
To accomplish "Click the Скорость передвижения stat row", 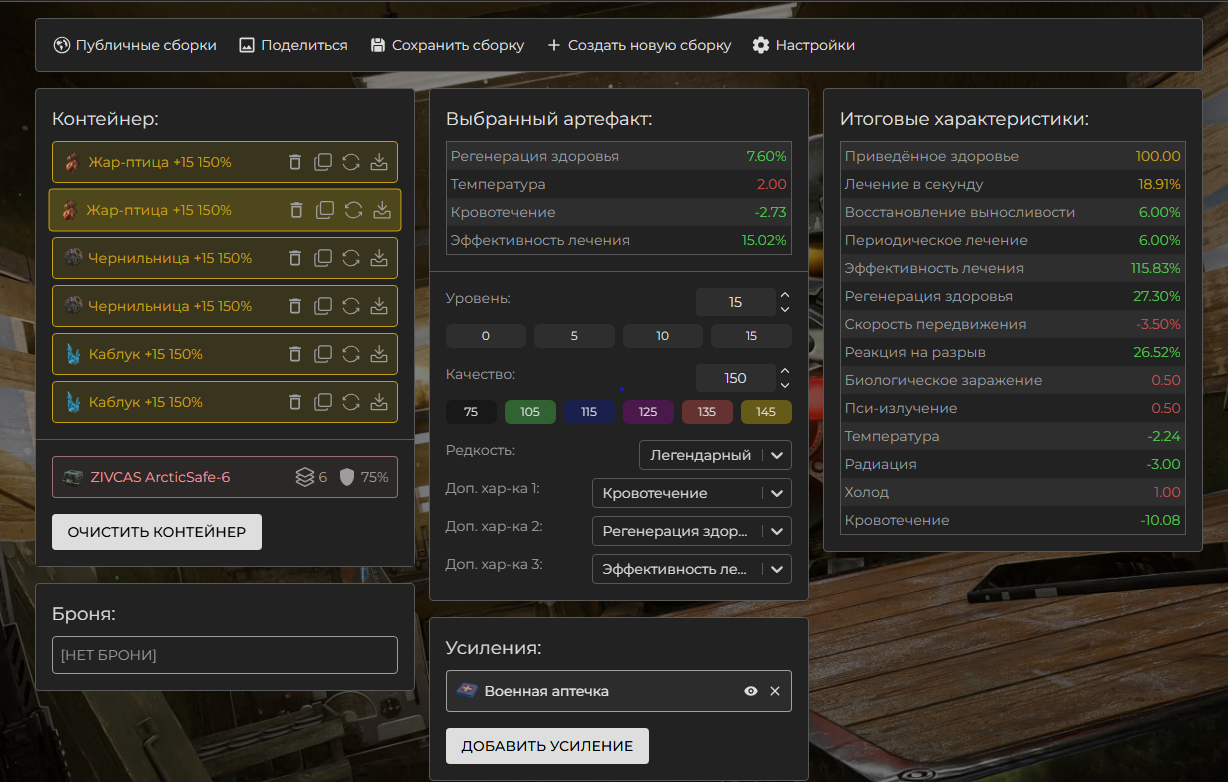I will pos(1013,324).
